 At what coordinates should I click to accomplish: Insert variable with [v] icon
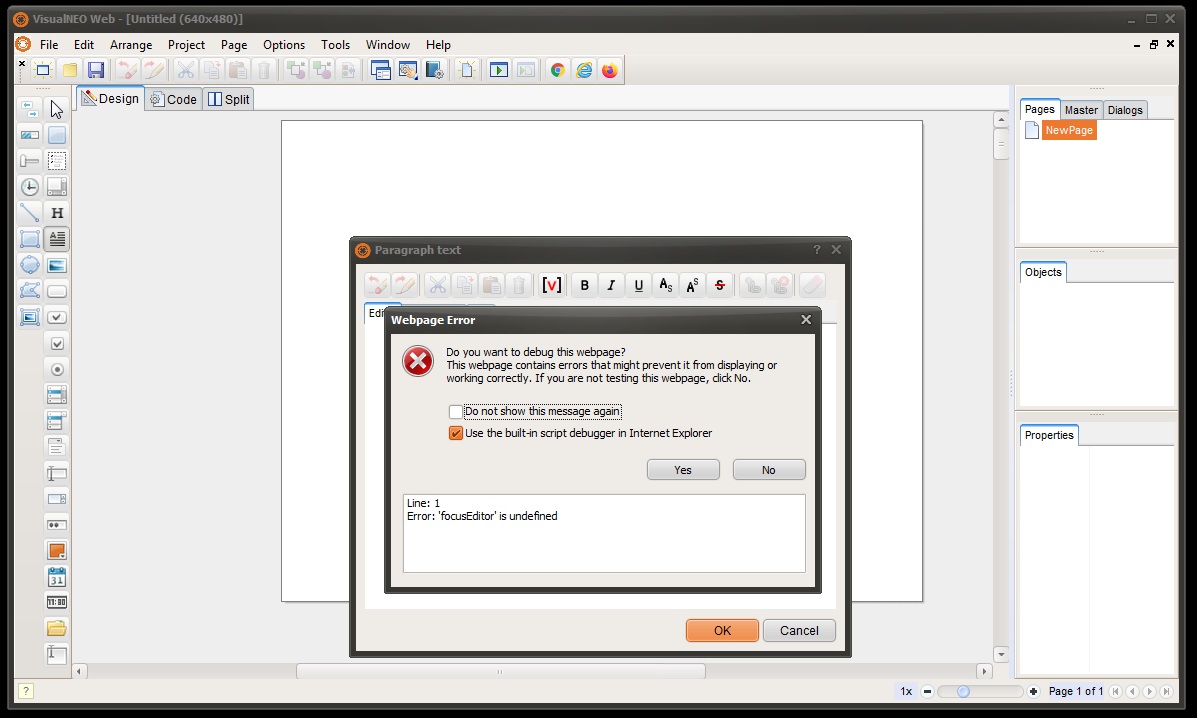551,285
